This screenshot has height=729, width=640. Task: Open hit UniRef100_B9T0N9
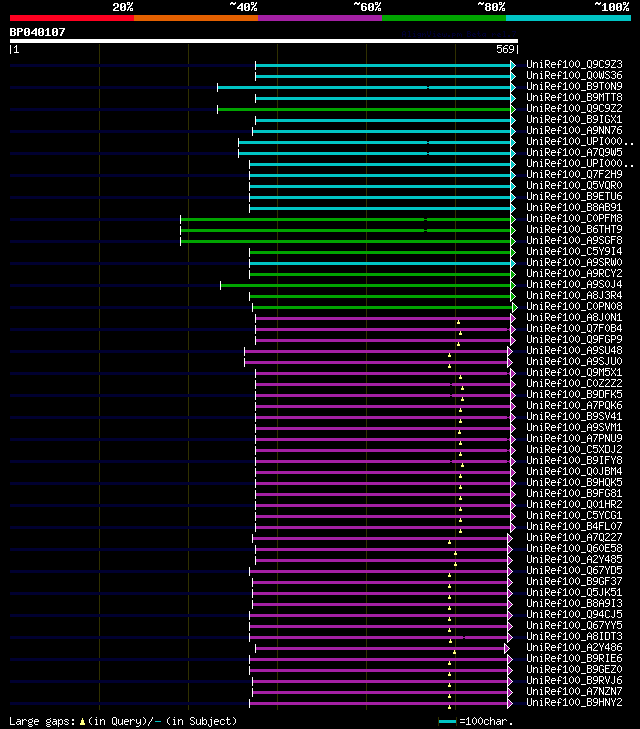[574, 86]
